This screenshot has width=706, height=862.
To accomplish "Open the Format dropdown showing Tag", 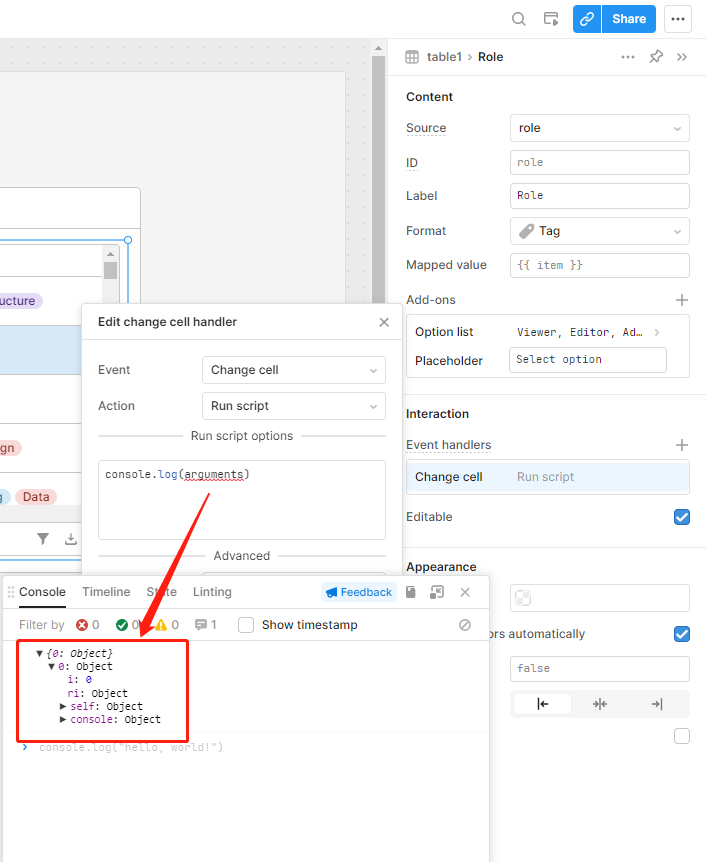I will point(599,231).
